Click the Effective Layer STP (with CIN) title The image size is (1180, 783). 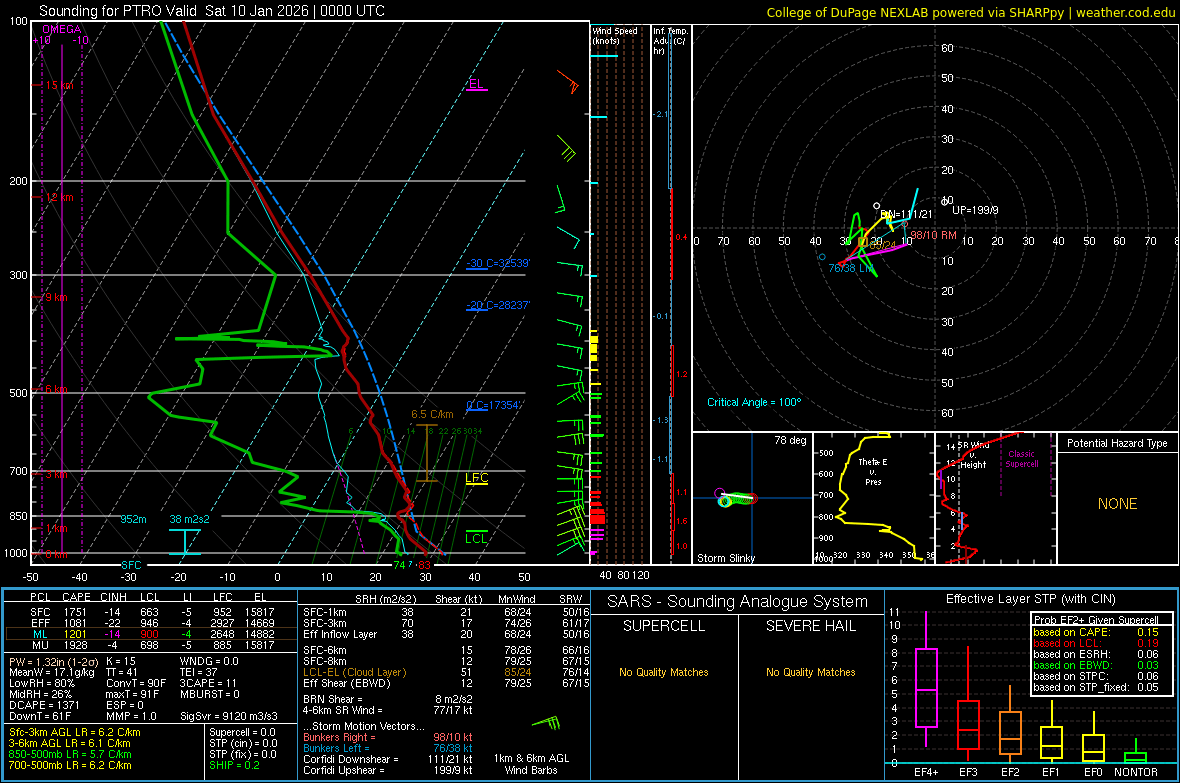point(1030,599)
